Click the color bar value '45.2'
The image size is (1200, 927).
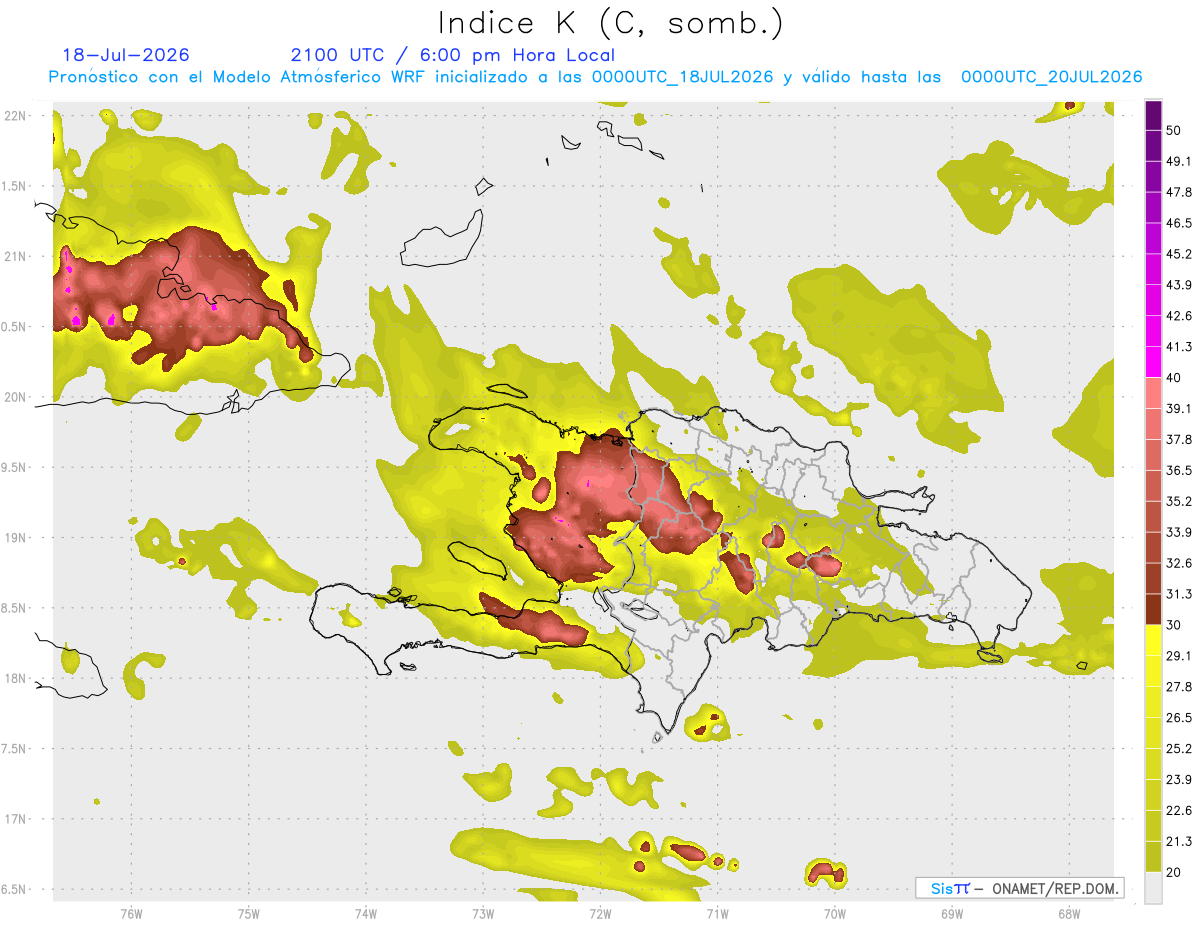pyautogui.click(x=1180, y=255)
